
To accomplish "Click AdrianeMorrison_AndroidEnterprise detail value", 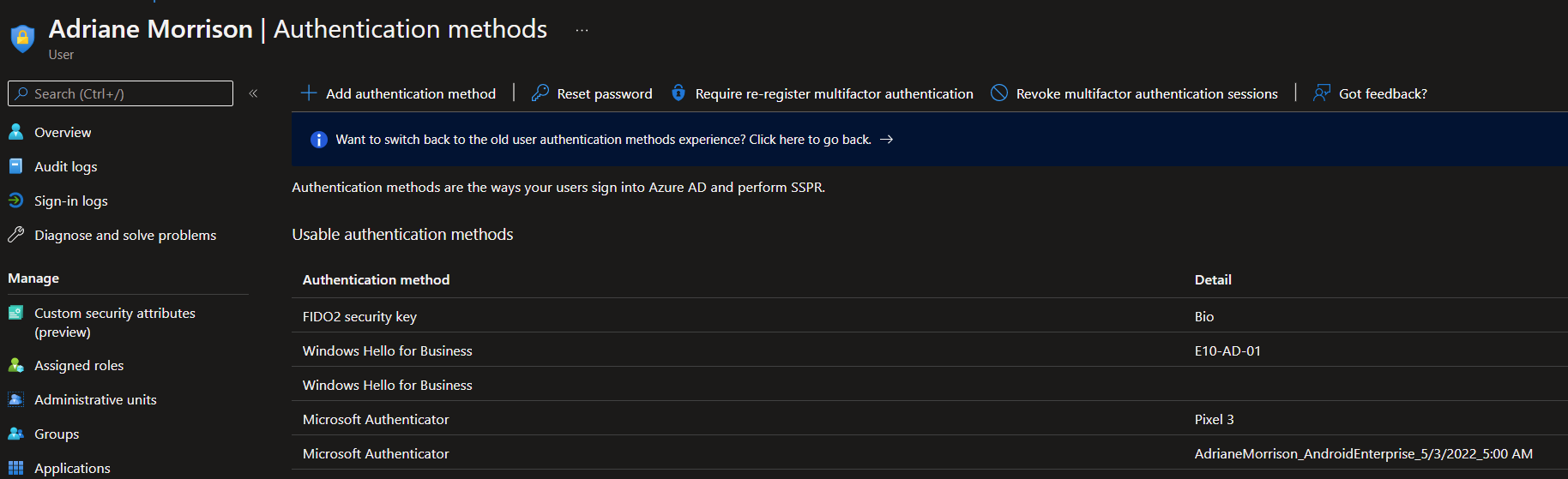I will 1364,453.
